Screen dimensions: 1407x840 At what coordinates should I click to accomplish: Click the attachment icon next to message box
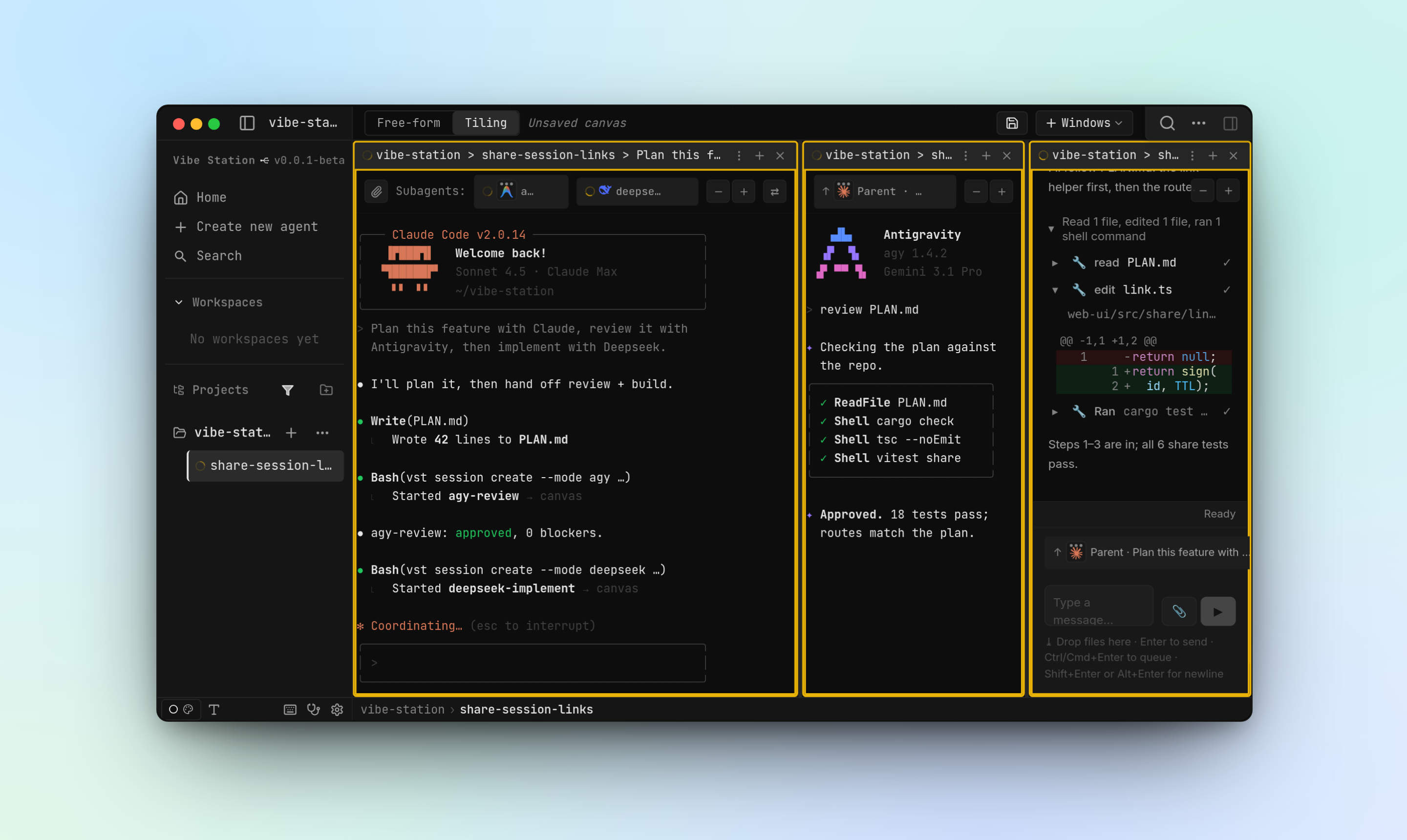pos(1179,611)
